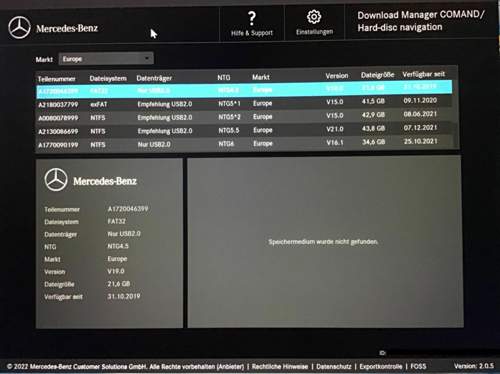
Task: Click NTG4.5 value in details panel
Action: click(x=118, y=246)
